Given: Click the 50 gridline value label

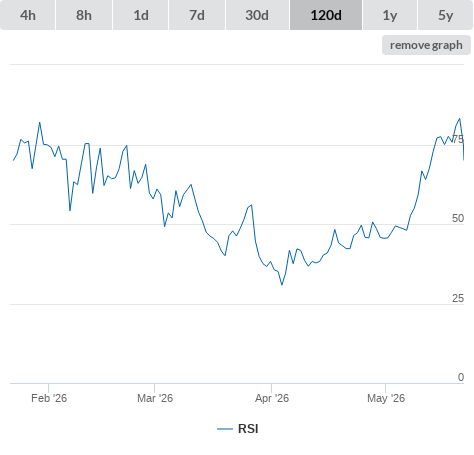Looking at the screenshot, I should click(458, 218).
